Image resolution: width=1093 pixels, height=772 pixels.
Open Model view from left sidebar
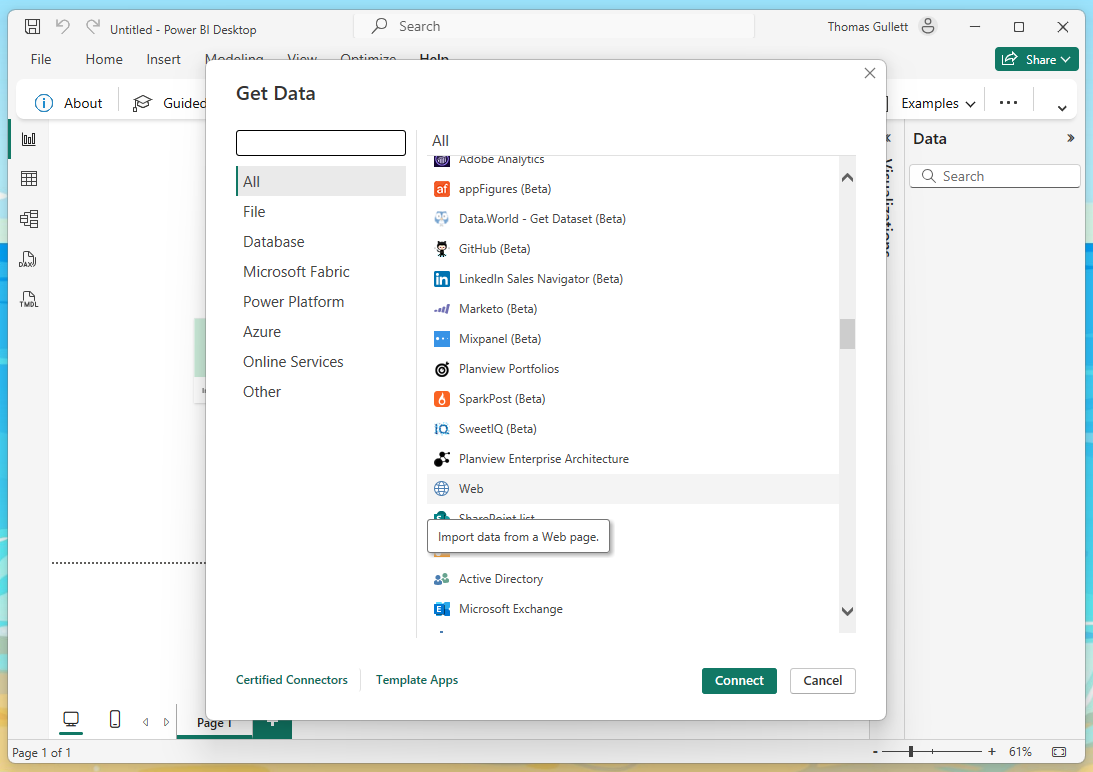(29, 219)
